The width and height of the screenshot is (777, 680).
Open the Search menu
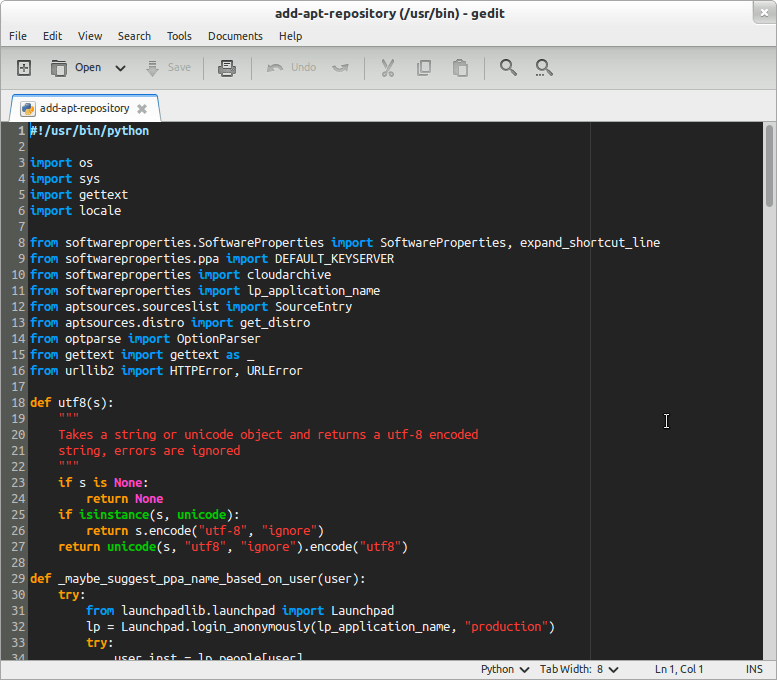134,36
